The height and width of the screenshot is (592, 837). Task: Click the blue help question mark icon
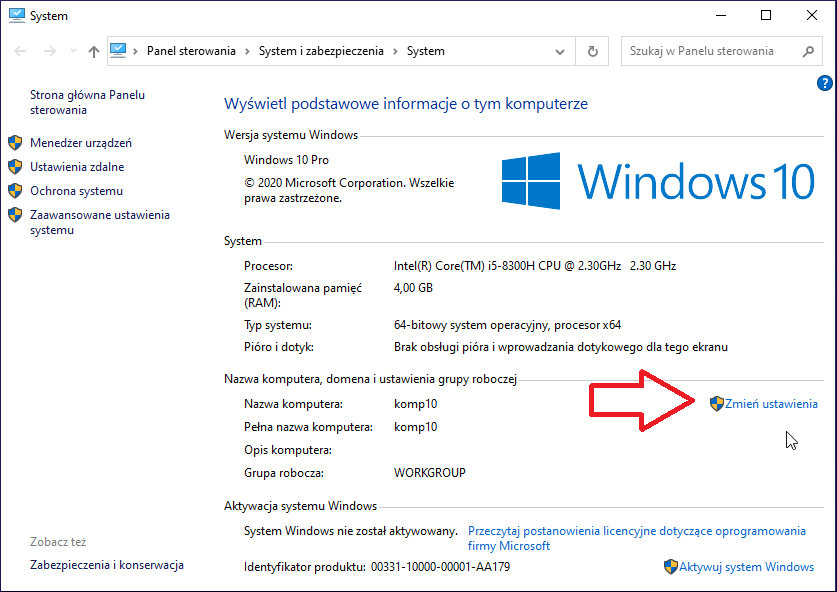(x=824, y=83)
